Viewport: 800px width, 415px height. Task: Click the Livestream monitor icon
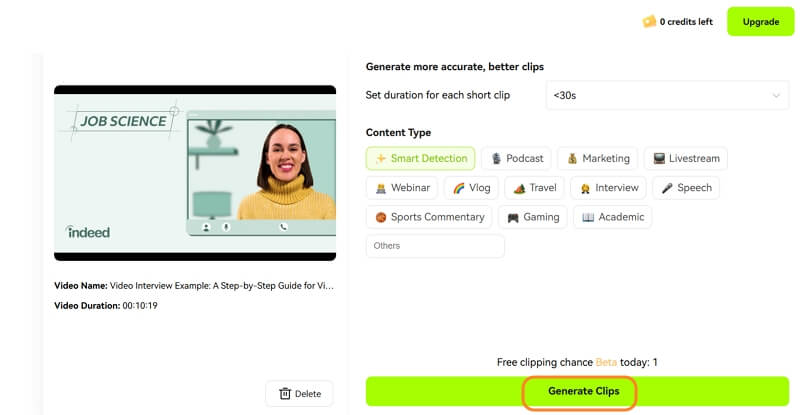(659, 159)
